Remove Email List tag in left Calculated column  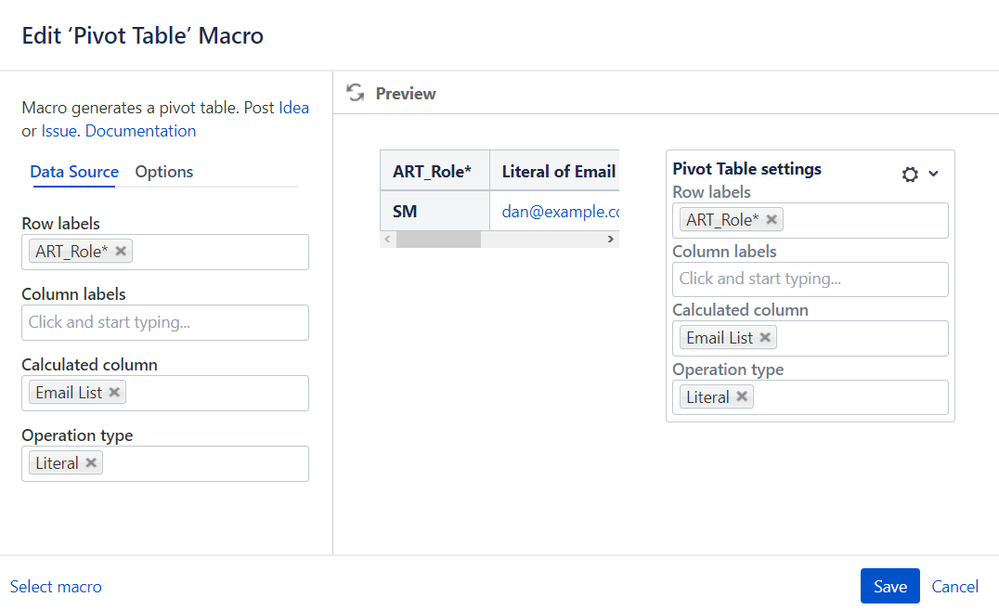coord(115,392)
